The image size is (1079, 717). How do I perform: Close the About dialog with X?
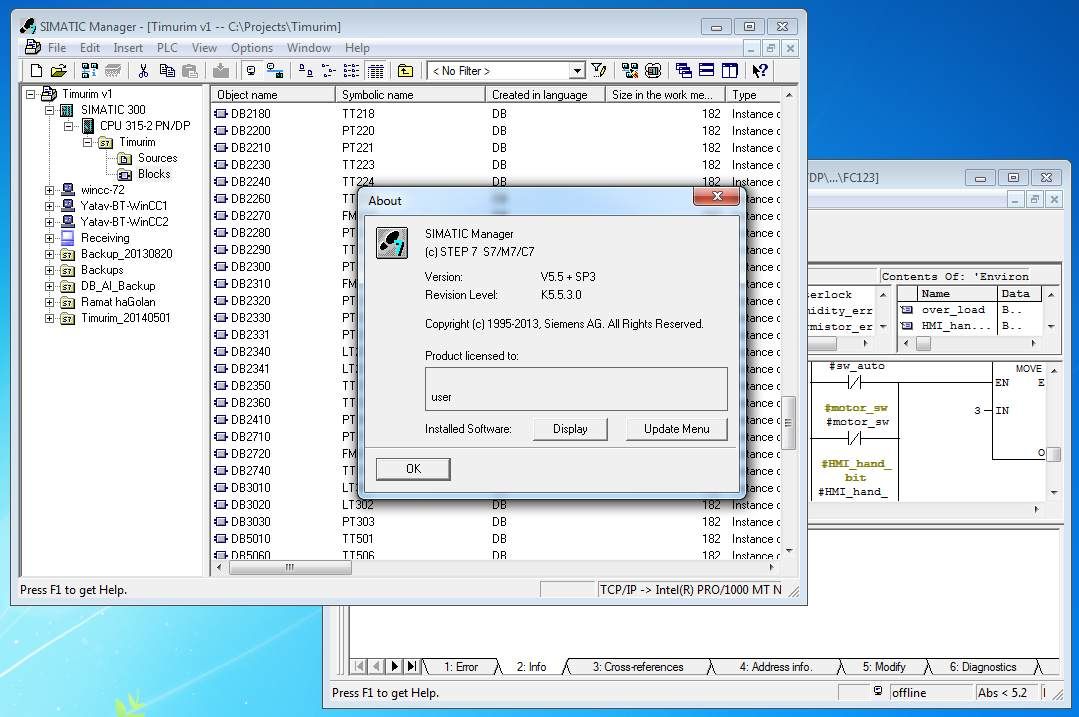click(716, 197)
